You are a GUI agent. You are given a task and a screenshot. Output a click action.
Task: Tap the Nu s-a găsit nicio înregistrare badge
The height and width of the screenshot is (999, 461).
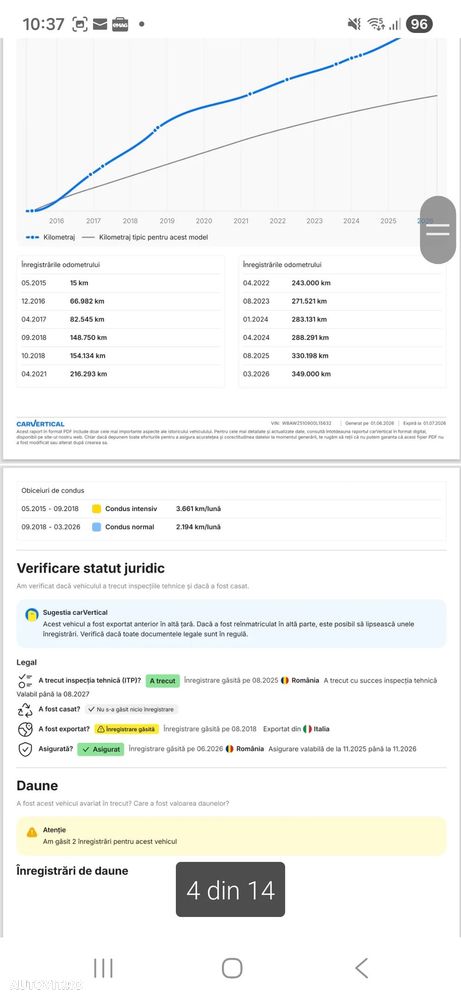(x=131, y=709)
